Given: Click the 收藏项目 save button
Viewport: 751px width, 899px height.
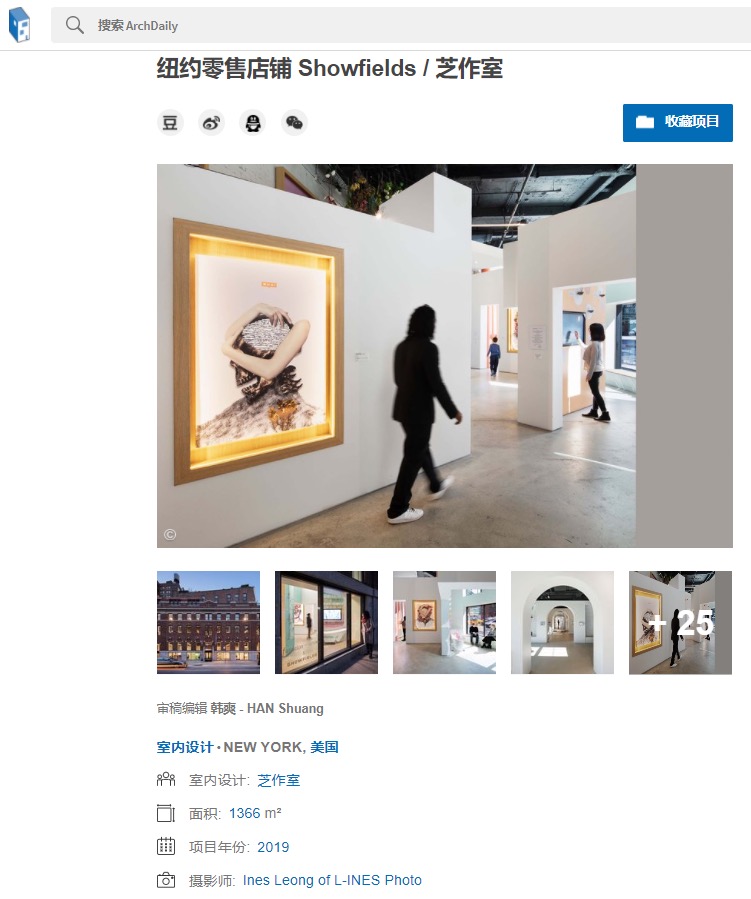Looking at the screenshot, I should 678,123.
